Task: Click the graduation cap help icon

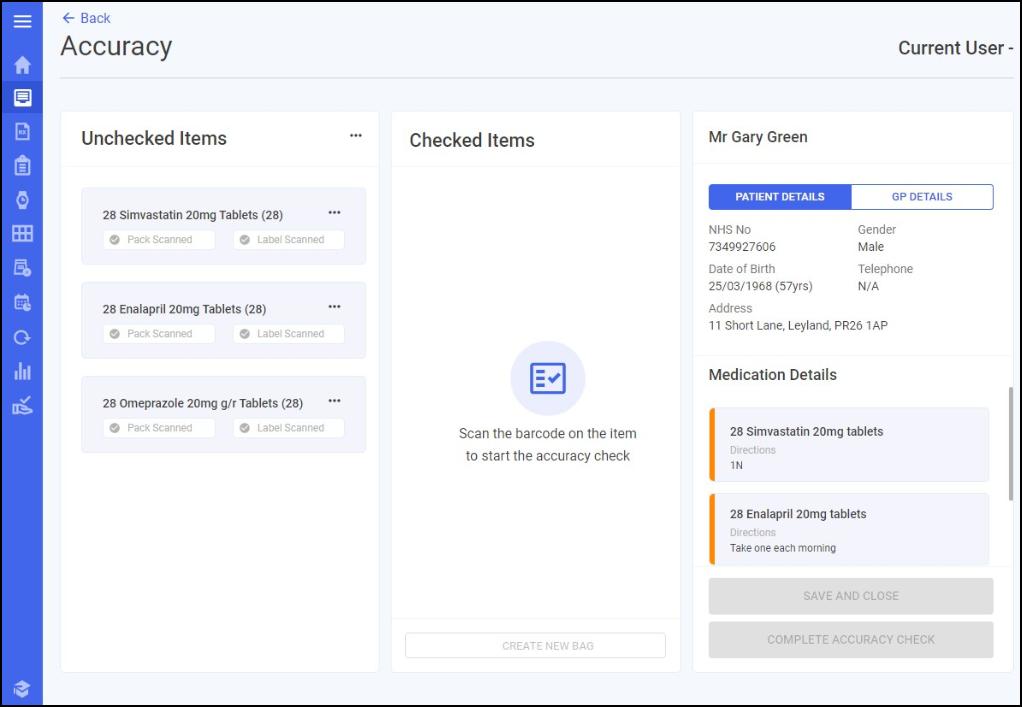Action: 22,689
